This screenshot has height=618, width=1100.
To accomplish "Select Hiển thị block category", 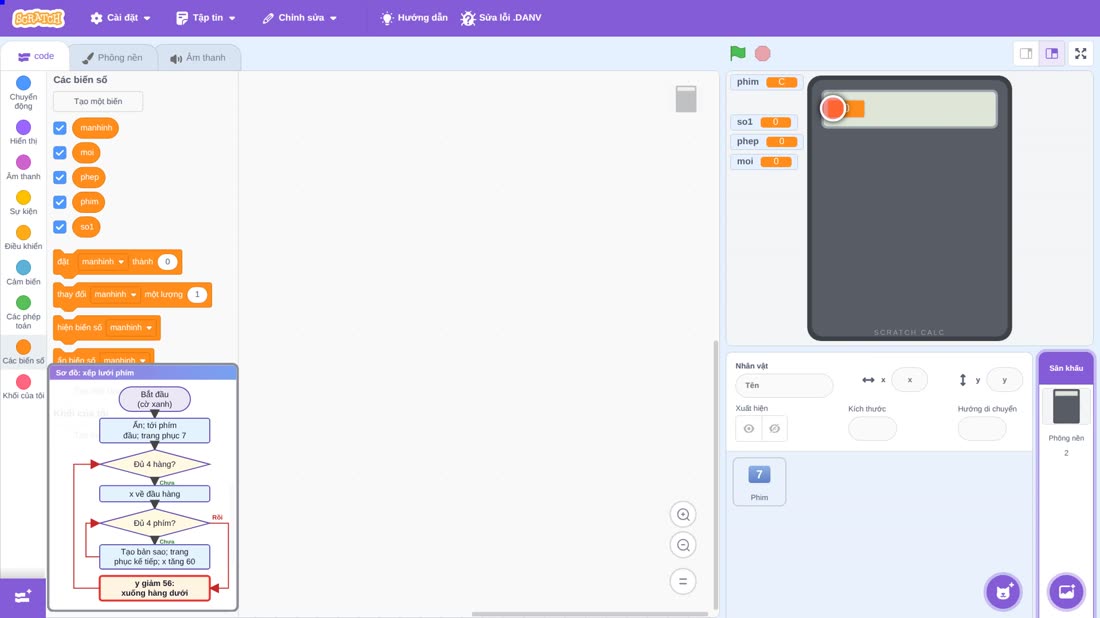I will [23, 132].
